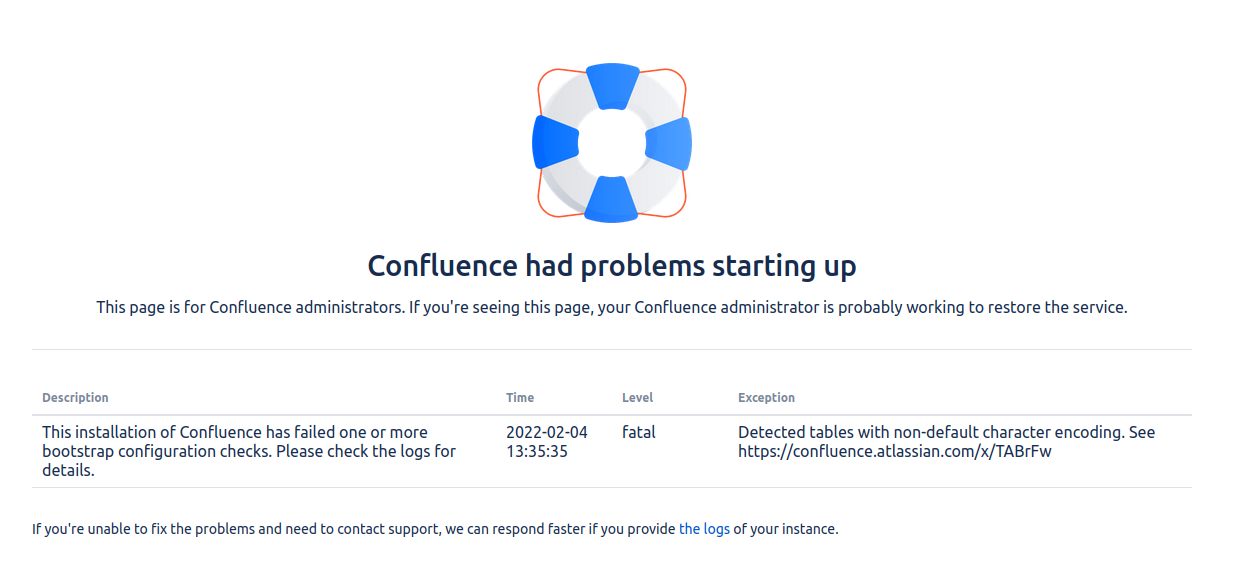Image resolution: width=1243 pixels, height=574 pixels.
Task: Click the 'This page is for Confluence administrators' paragraph
Action: pyautogui.click(x=612, y=308)
